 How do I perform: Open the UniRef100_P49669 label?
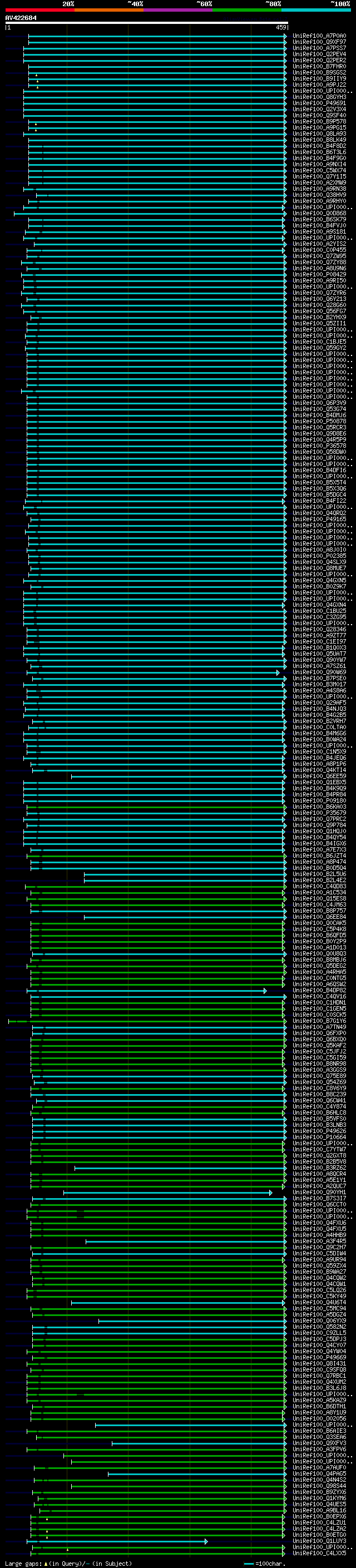[x=319, y=1357]
